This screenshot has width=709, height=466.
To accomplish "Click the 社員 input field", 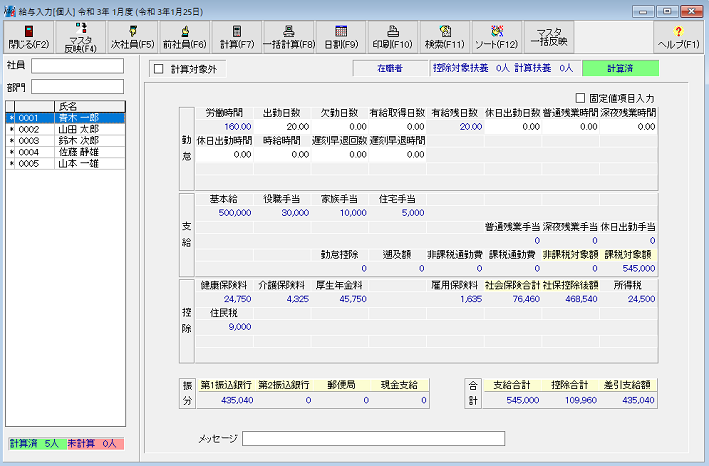I will (x=77, y=66).
